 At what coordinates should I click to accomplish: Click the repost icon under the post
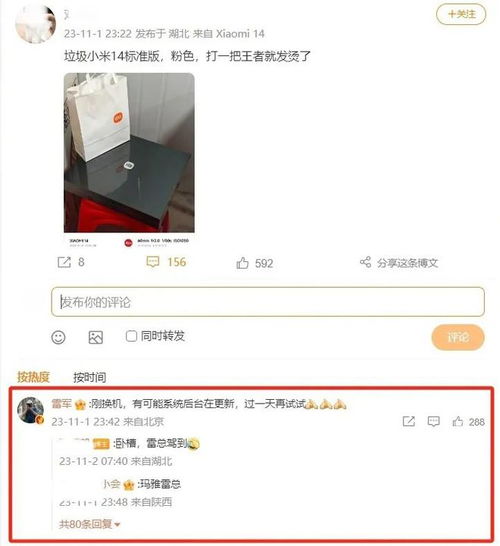click(64, 262)
